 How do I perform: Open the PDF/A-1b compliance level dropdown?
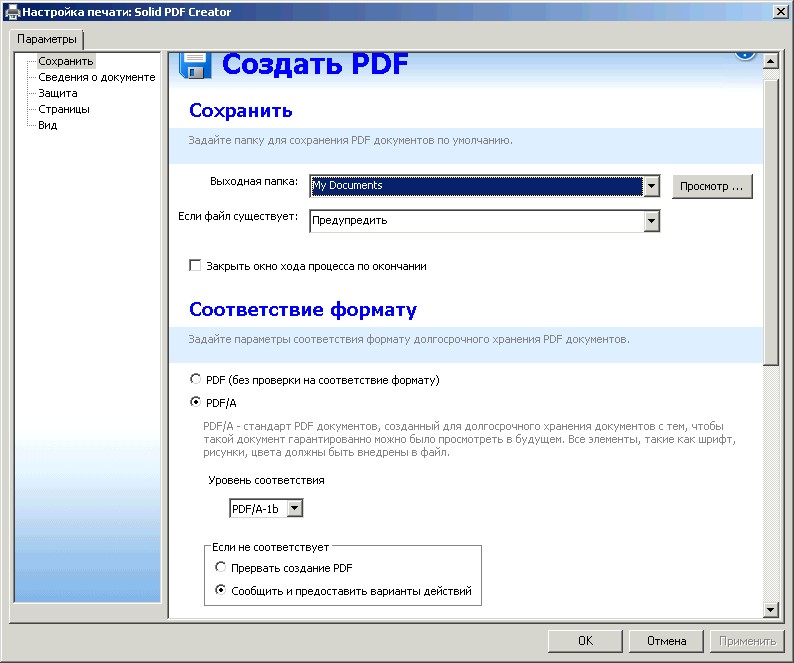pyautogui.click(x=266, y=509)
